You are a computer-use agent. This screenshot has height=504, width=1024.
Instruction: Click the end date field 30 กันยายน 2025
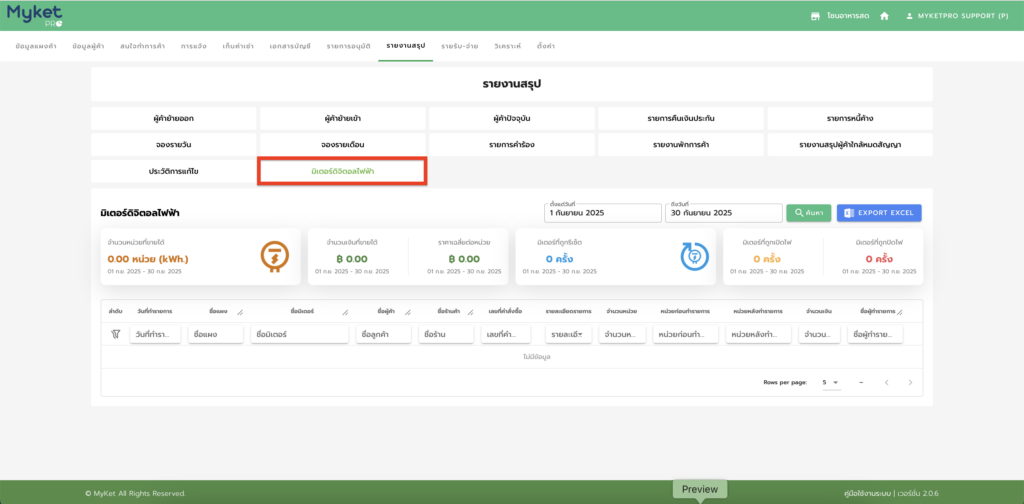pos(724,213)
